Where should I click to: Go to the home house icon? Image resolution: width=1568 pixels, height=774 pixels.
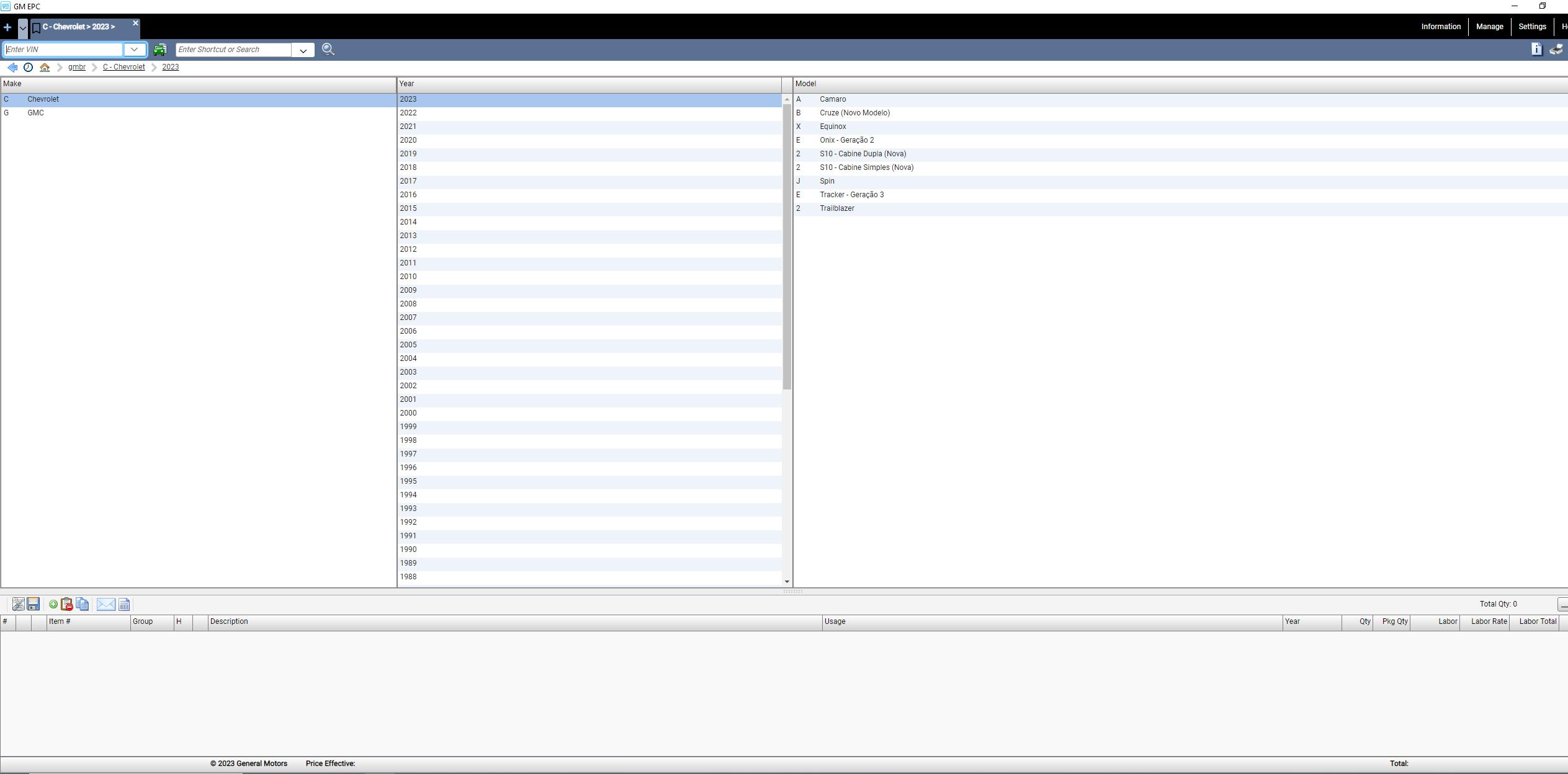click(x=45, y=67)
